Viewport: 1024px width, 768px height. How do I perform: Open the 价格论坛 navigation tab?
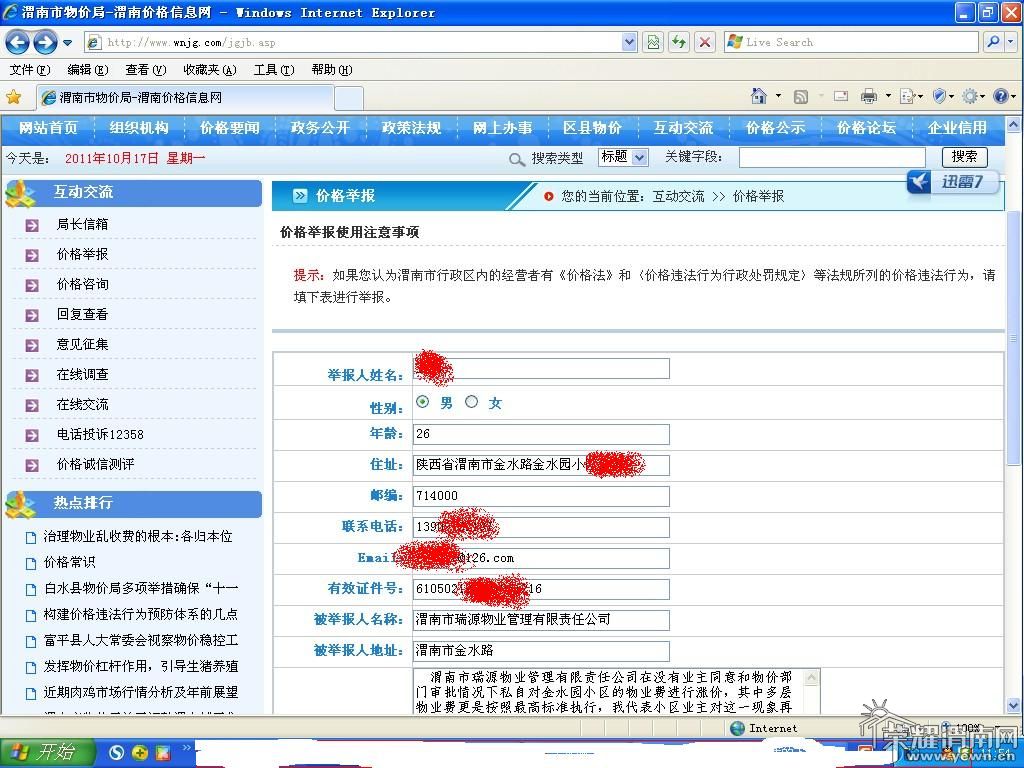(x=866, y=128)
